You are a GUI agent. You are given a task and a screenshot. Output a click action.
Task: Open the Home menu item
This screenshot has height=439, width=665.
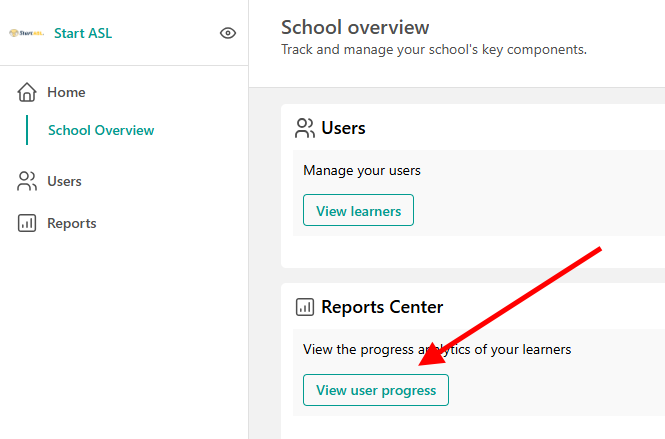click(x=66, y=92)
